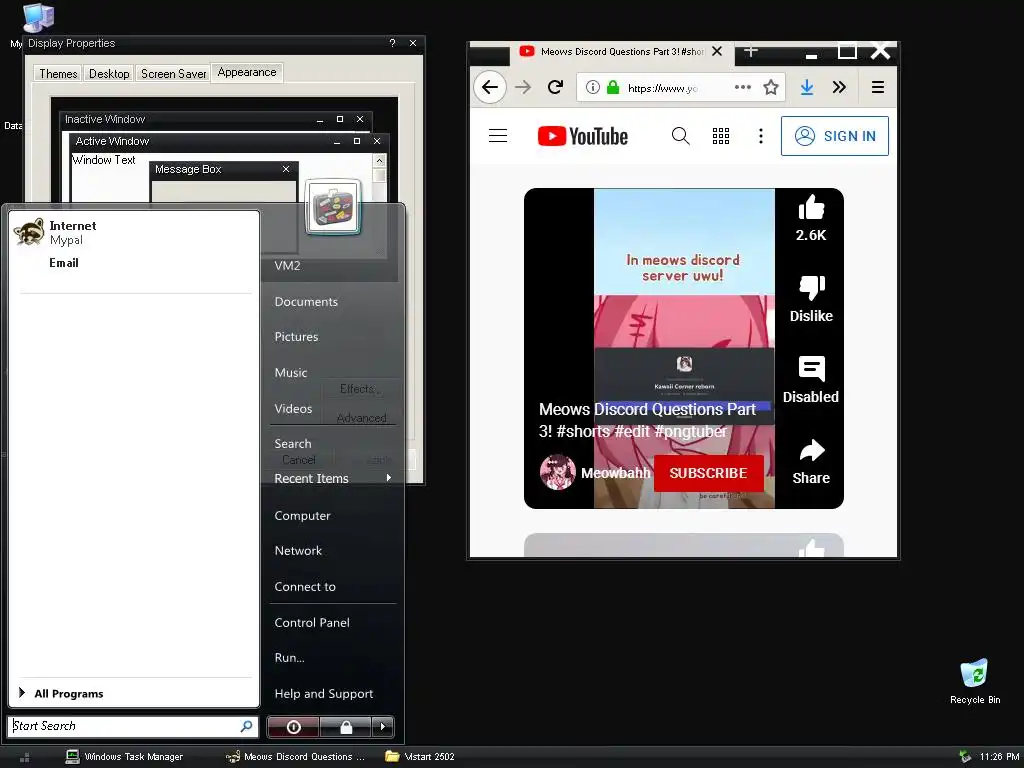This screenshot has height=768, width=1024.
Task: Switch to Vistart 2502 taskbar item
Action: pos(420,757)
